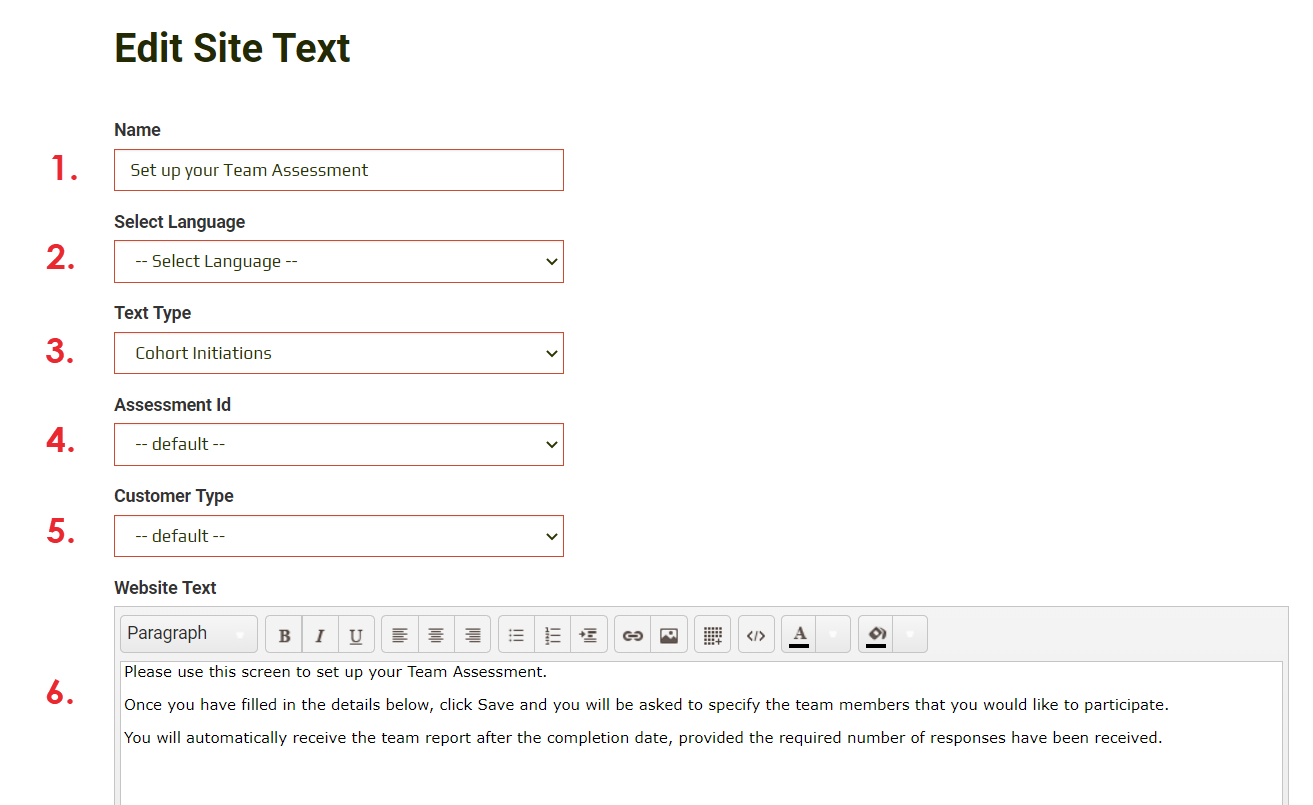
Task: Apply text color with the A icon
Action: point(799,635)
